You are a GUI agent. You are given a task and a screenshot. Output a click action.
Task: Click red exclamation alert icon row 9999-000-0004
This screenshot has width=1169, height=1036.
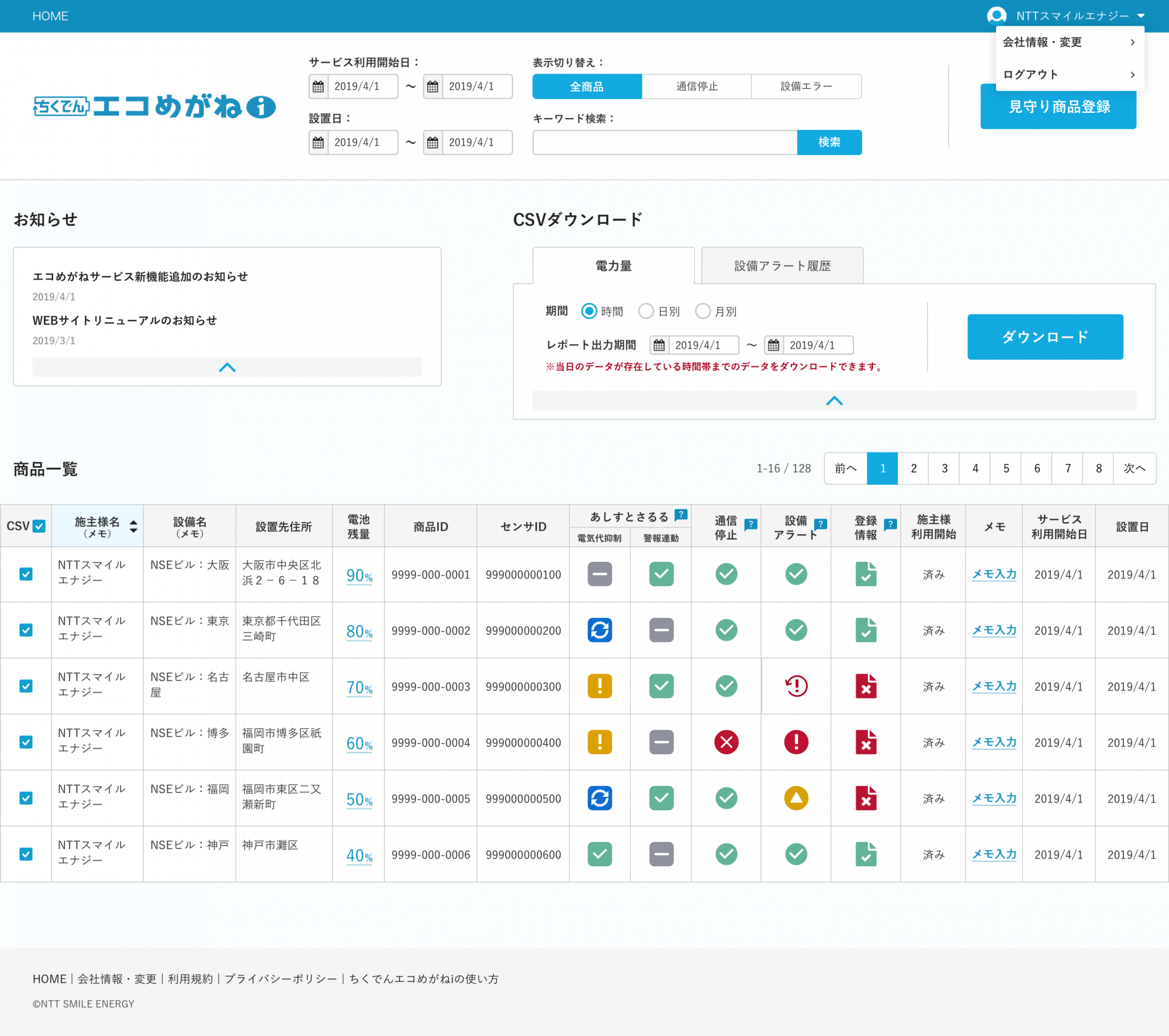click(x=796, y=743)
